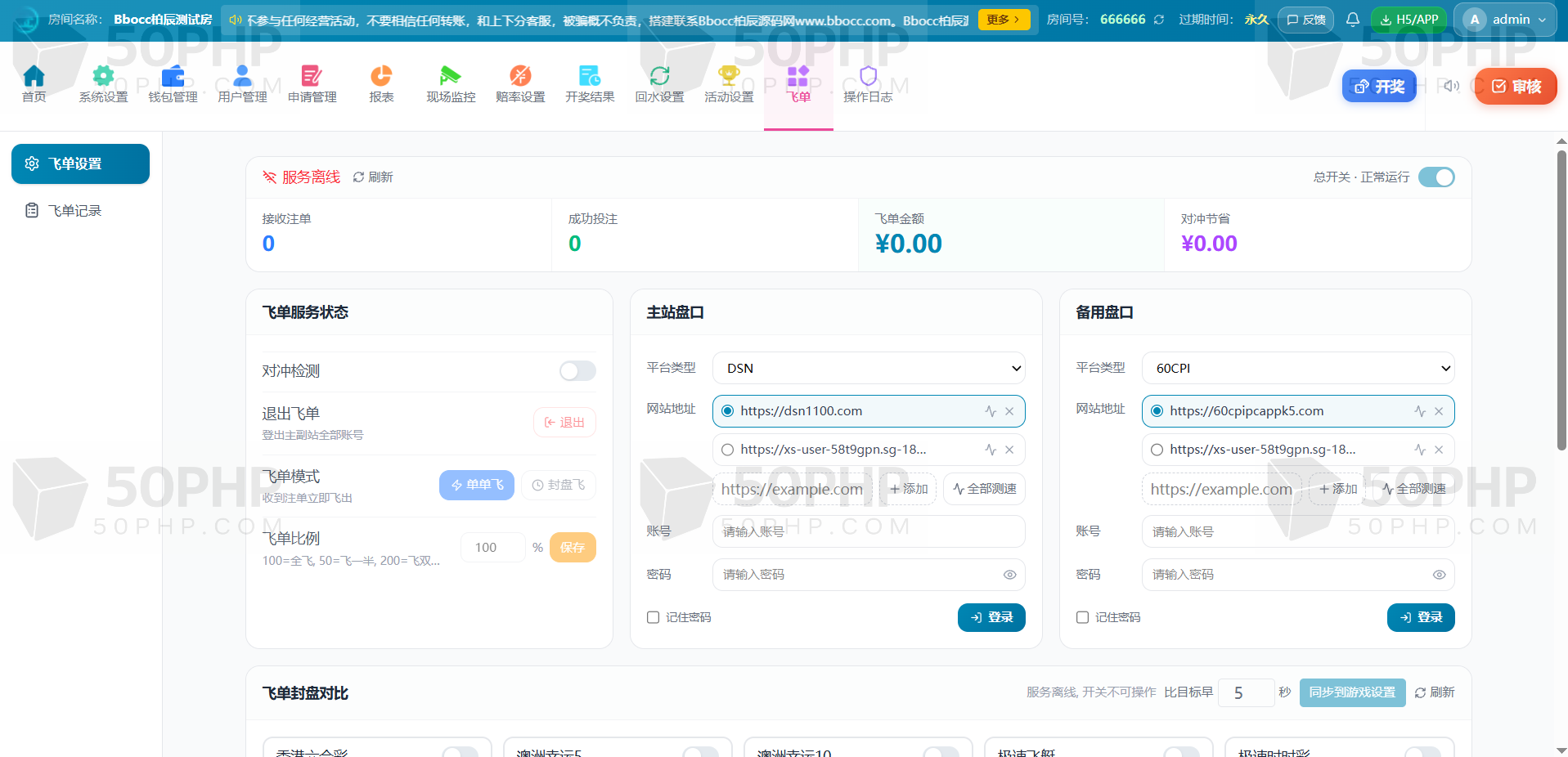Switch to the 操作日志 tab

tap(868, 85)
